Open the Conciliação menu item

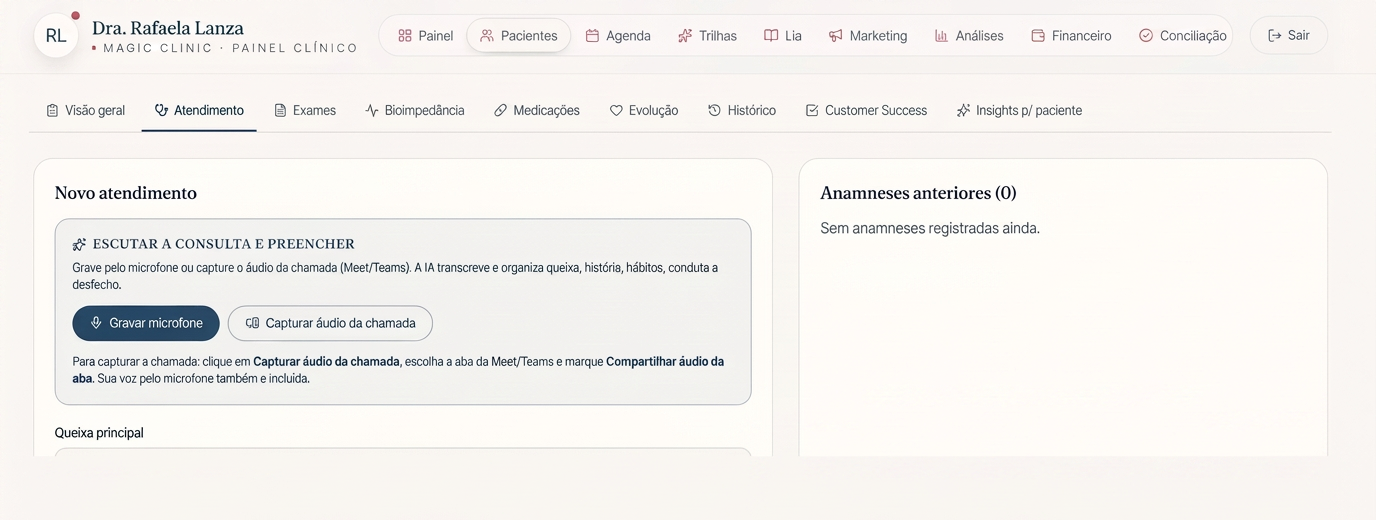tap(1182, 36)
